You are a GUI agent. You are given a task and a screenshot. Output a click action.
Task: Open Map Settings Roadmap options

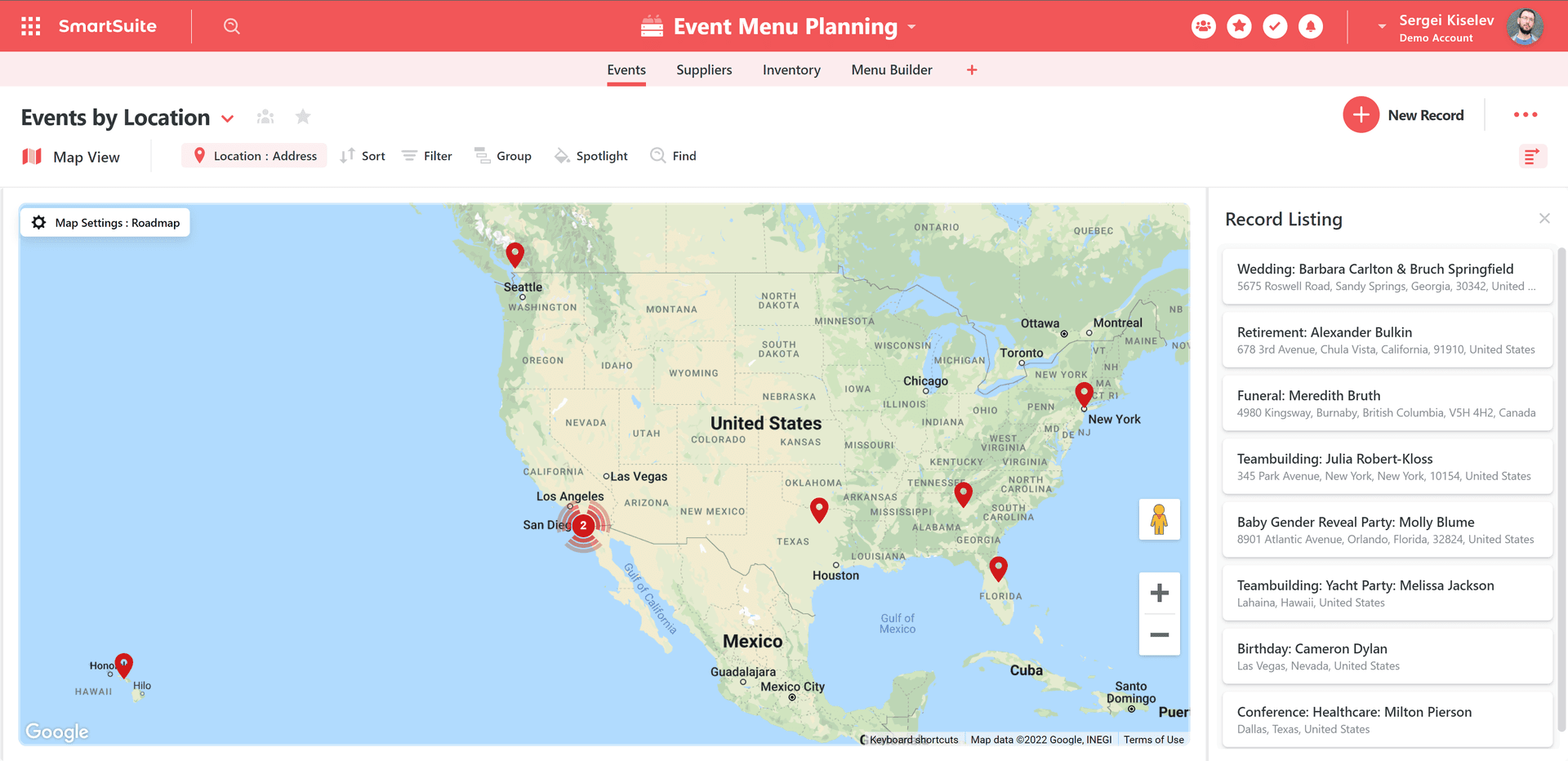point(105,223)
